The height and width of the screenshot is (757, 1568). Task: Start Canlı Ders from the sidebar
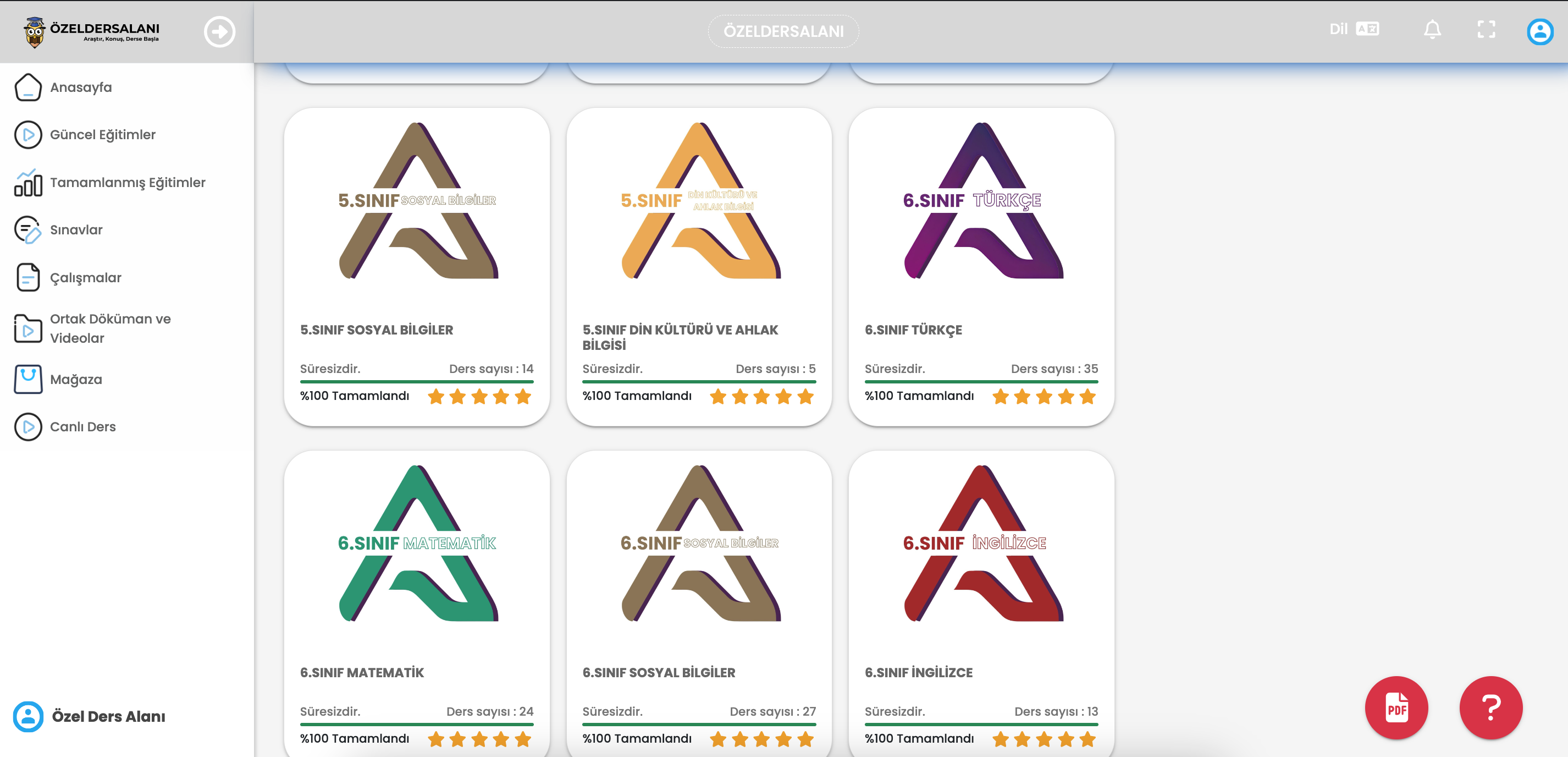pyautogui.click(x=82, y=427)
